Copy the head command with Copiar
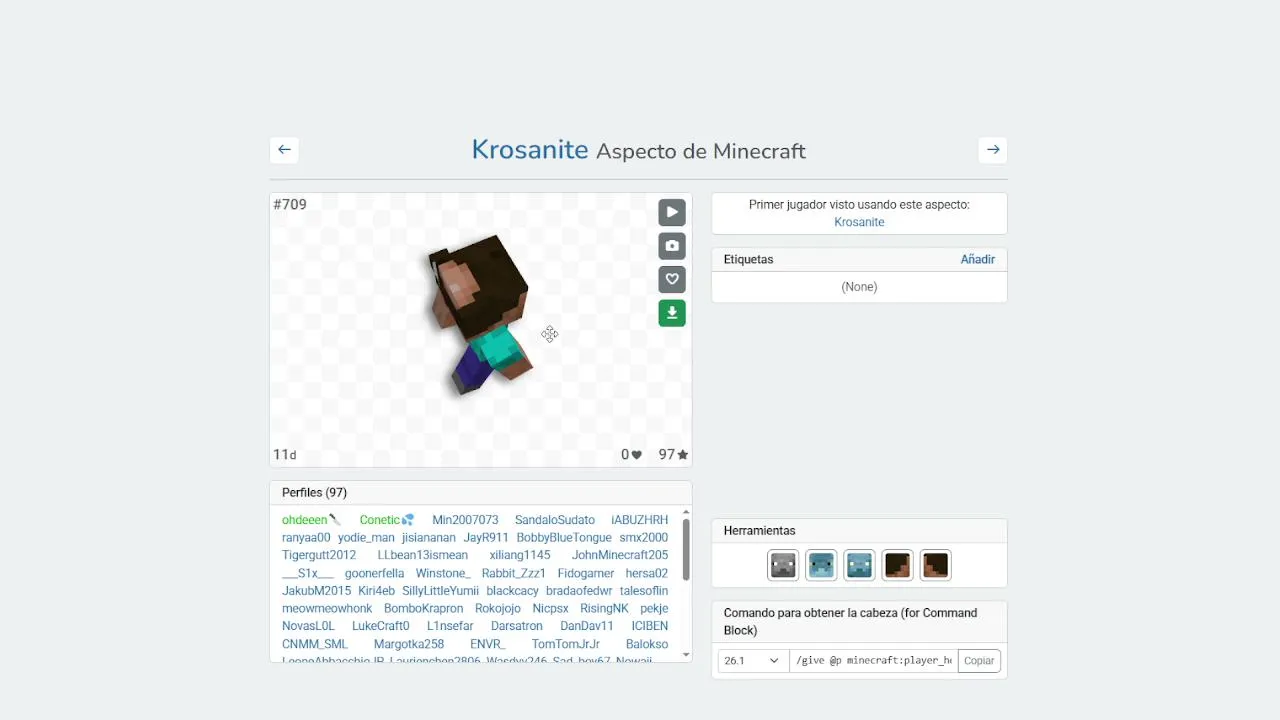 pyautogui.click(x=979, y=661)
